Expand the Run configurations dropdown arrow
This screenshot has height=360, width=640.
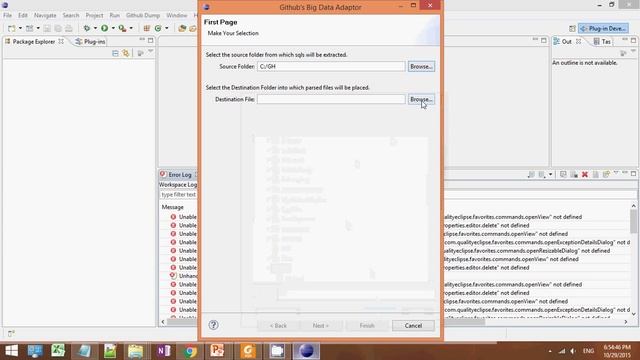point(113,28)
